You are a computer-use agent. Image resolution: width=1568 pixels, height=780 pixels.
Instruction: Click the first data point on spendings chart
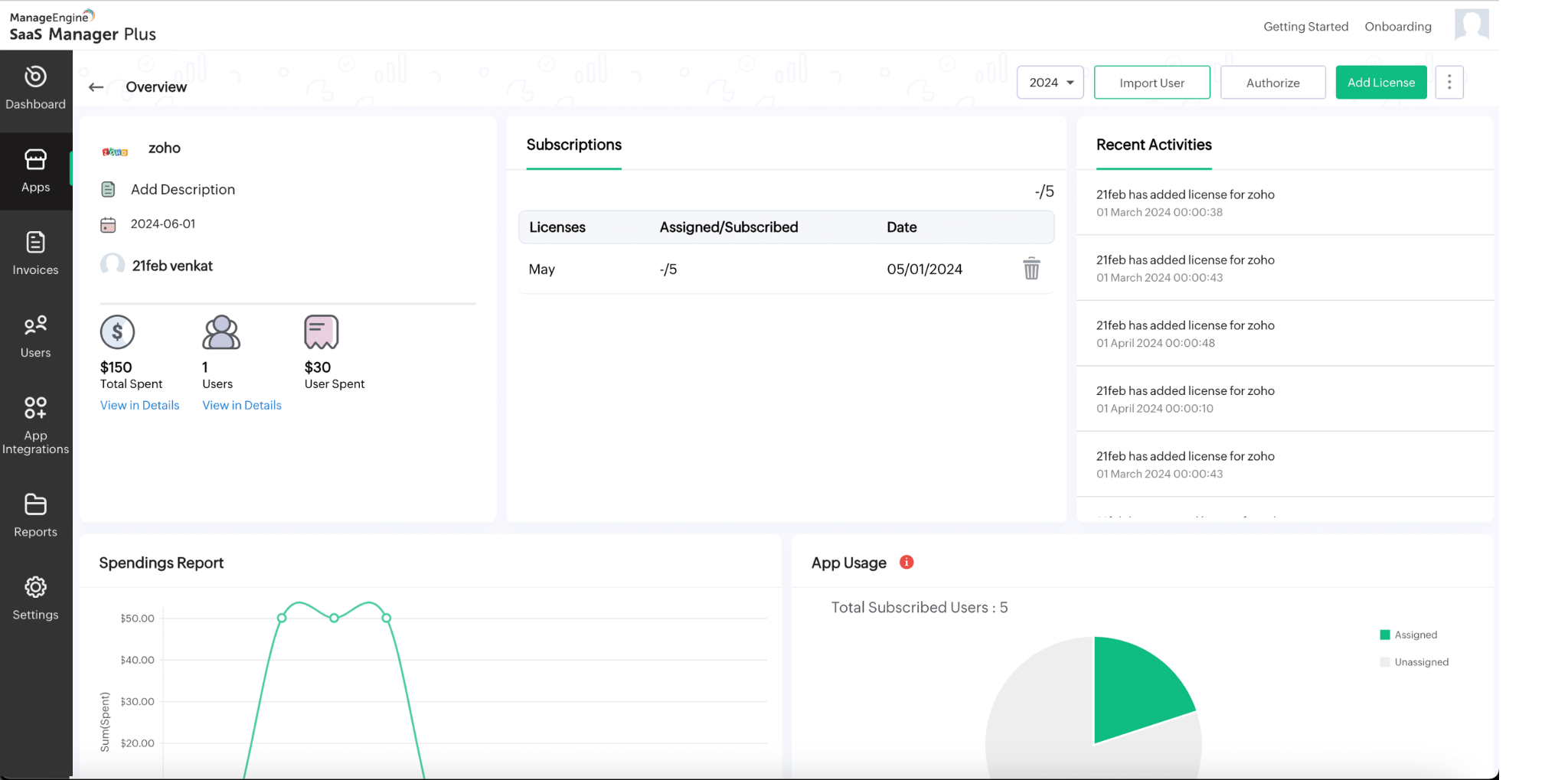pos(282,618)
